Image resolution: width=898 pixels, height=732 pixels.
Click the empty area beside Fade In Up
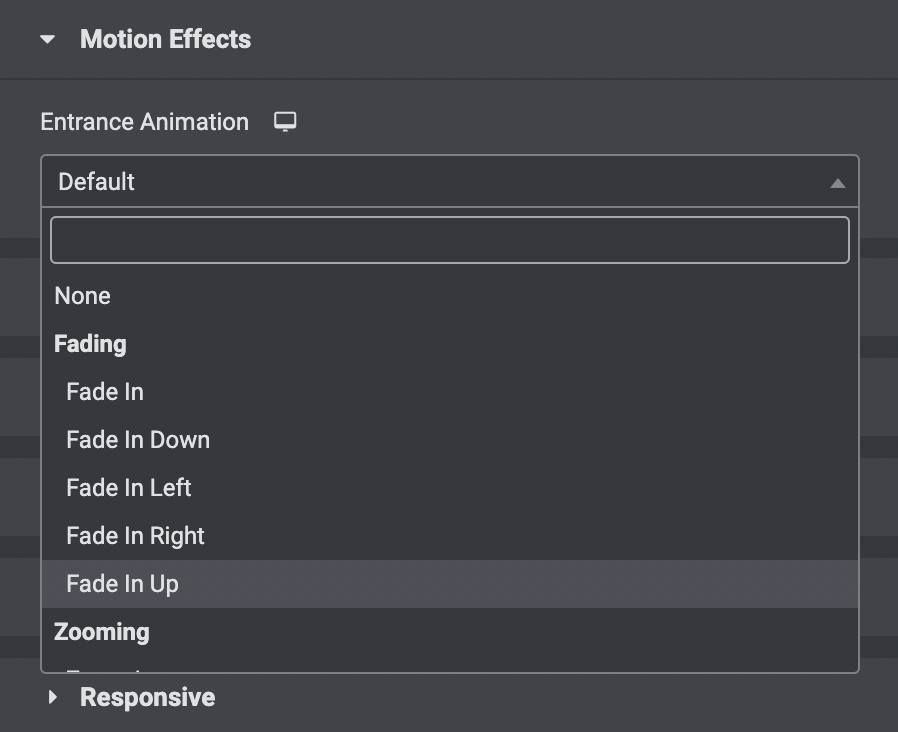[x=515, y=584]
